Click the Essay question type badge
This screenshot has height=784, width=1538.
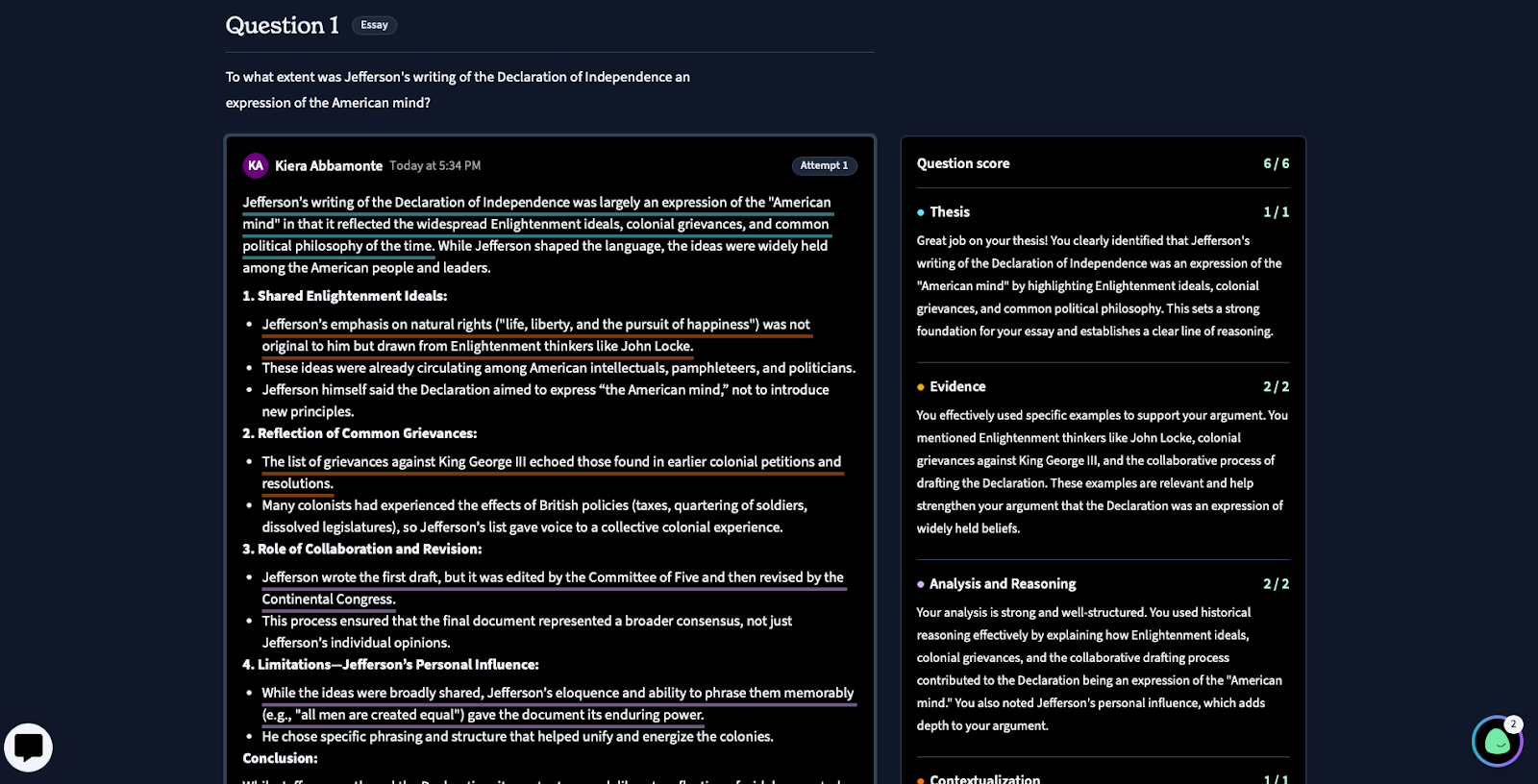(374, 25)
